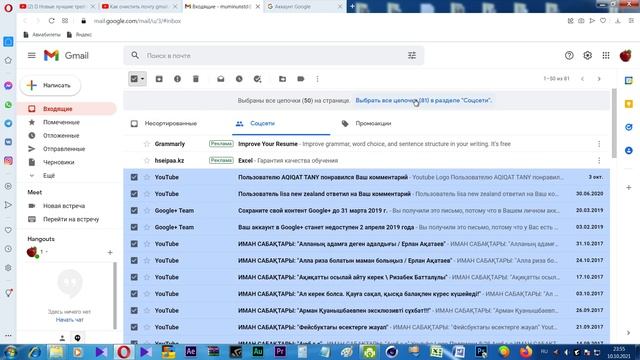Apply a label to selected emails
The image size is (640, 360).
tap(301, 79)
